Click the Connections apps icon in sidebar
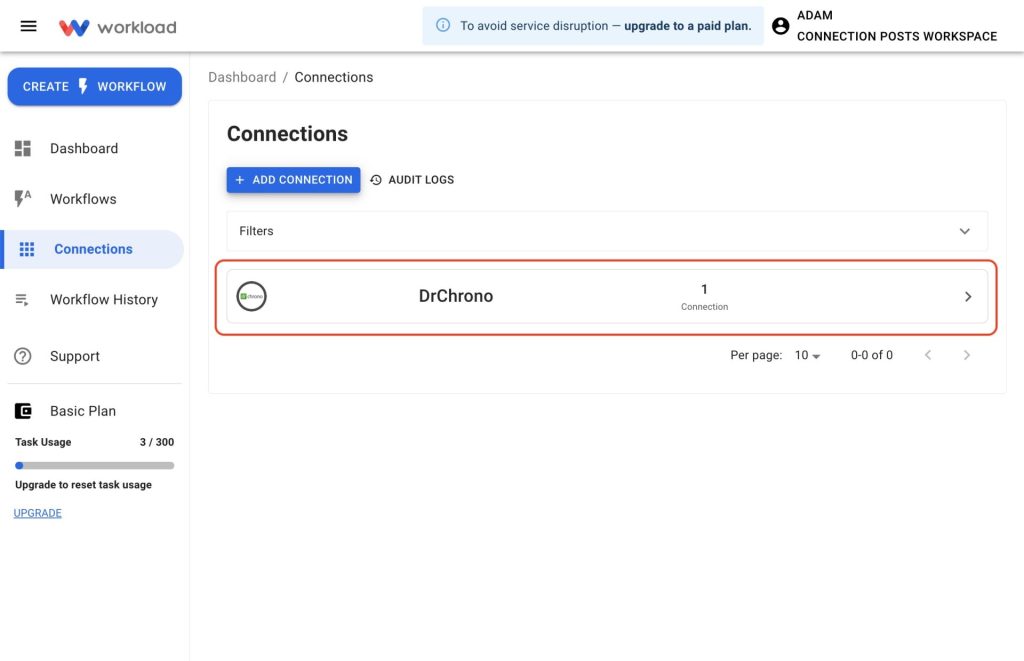1024x661 pixels. point(27,249)
